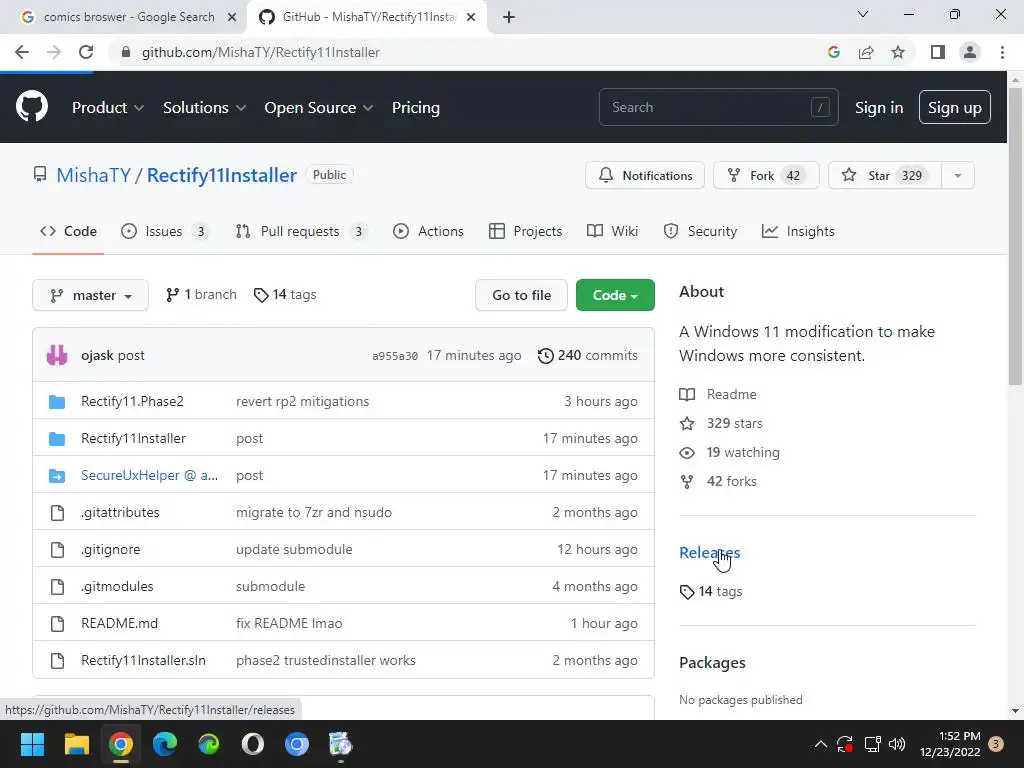
Task: Switch to the Pull requests tab
Action: pos(301,231)
